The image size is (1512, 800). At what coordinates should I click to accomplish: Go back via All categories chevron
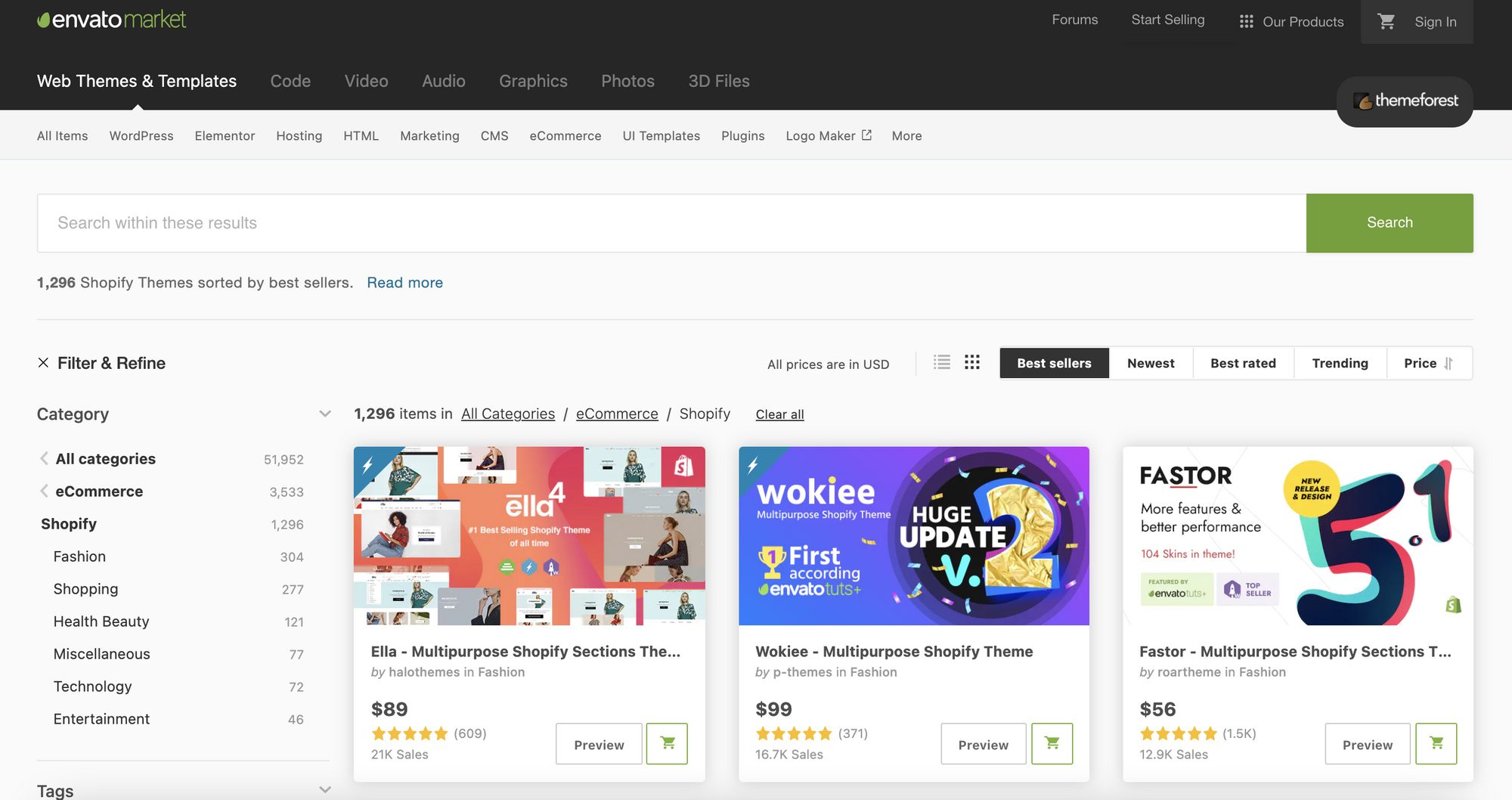click(x=44, y=459)
